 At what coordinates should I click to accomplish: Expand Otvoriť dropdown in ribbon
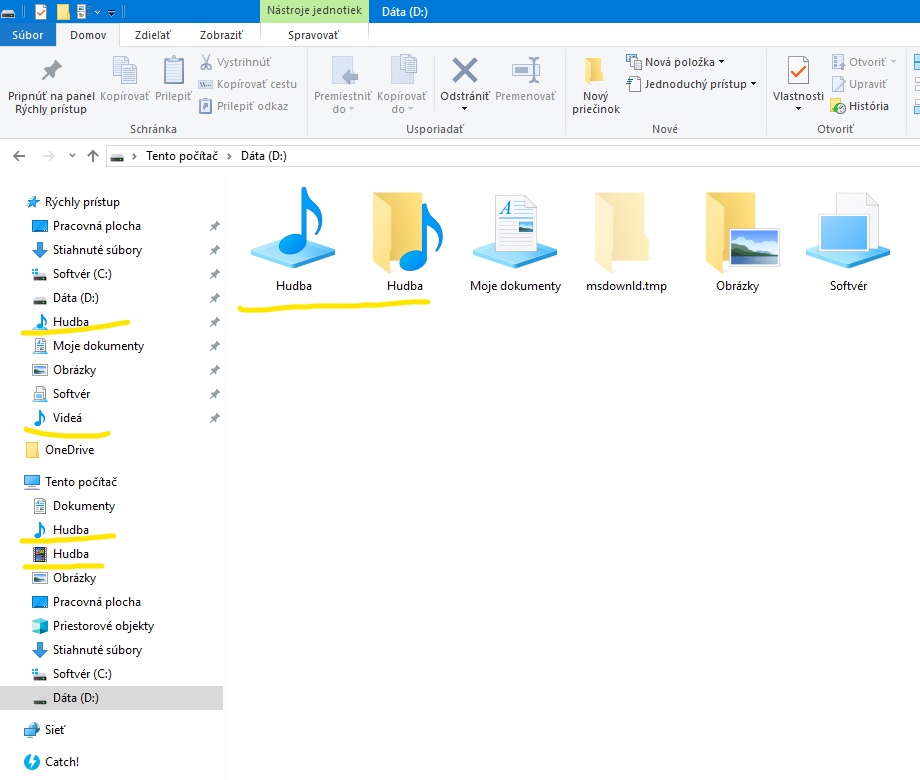(894, 62)
